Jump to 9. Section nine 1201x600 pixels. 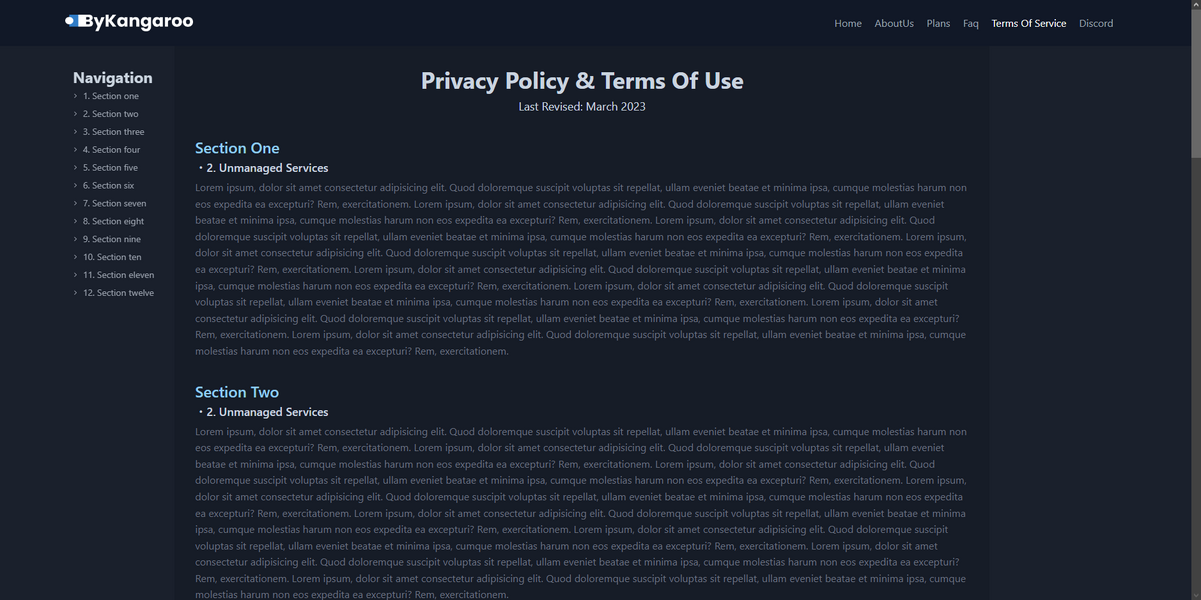112,239
